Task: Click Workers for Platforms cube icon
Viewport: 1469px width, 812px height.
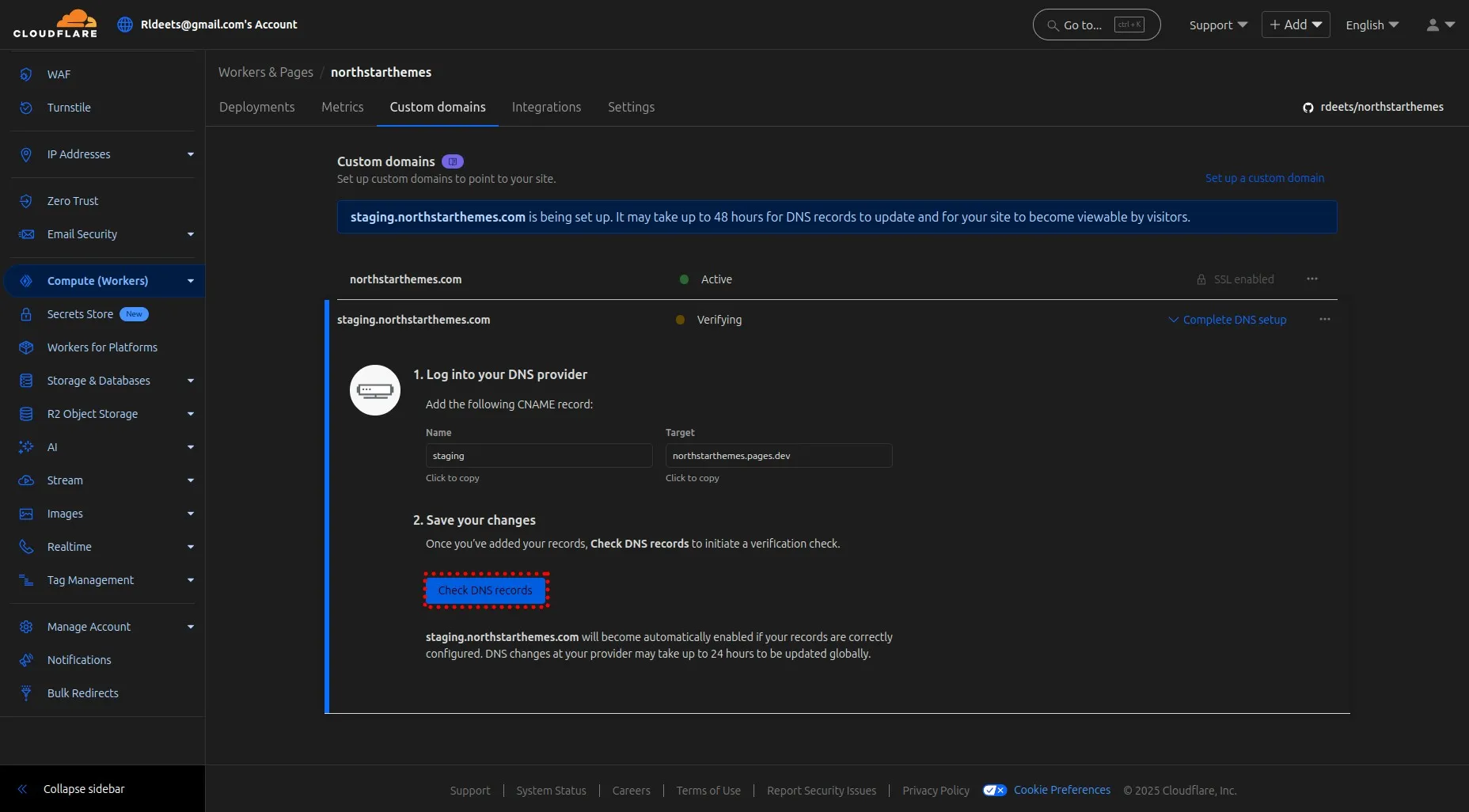Action: [26, 347]
